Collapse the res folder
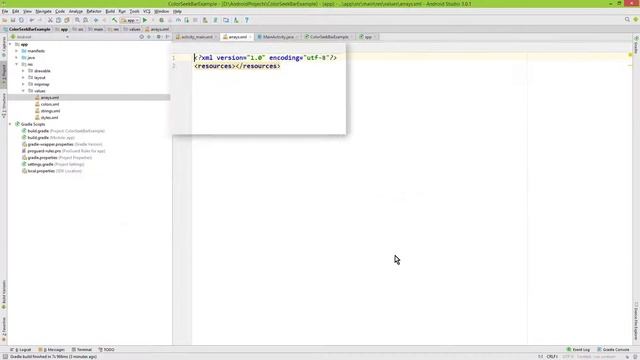640x360 pixels. click(x=17, y=64)
